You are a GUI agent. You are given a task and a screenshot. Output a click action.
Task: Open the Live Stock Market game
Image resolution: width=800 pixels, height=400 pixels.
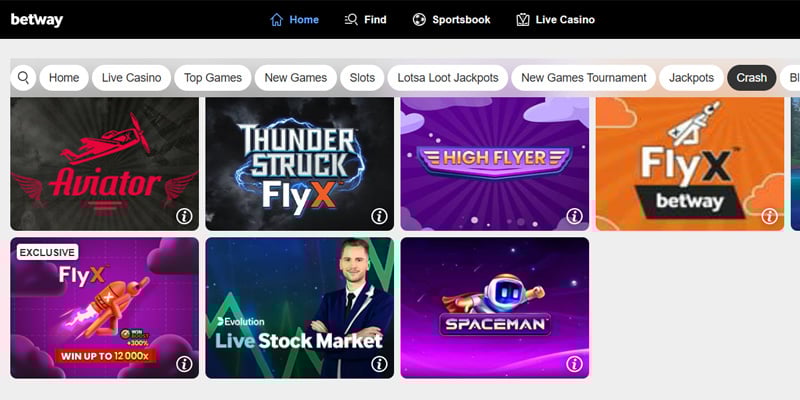299,308
